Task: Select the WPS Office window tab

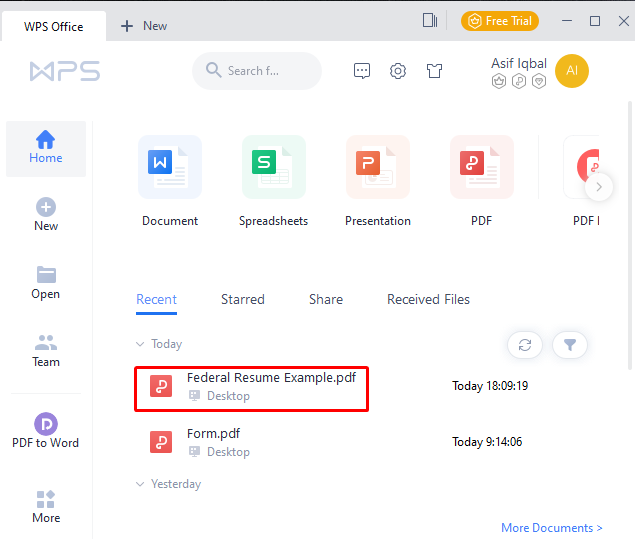Action: [53, 26]
